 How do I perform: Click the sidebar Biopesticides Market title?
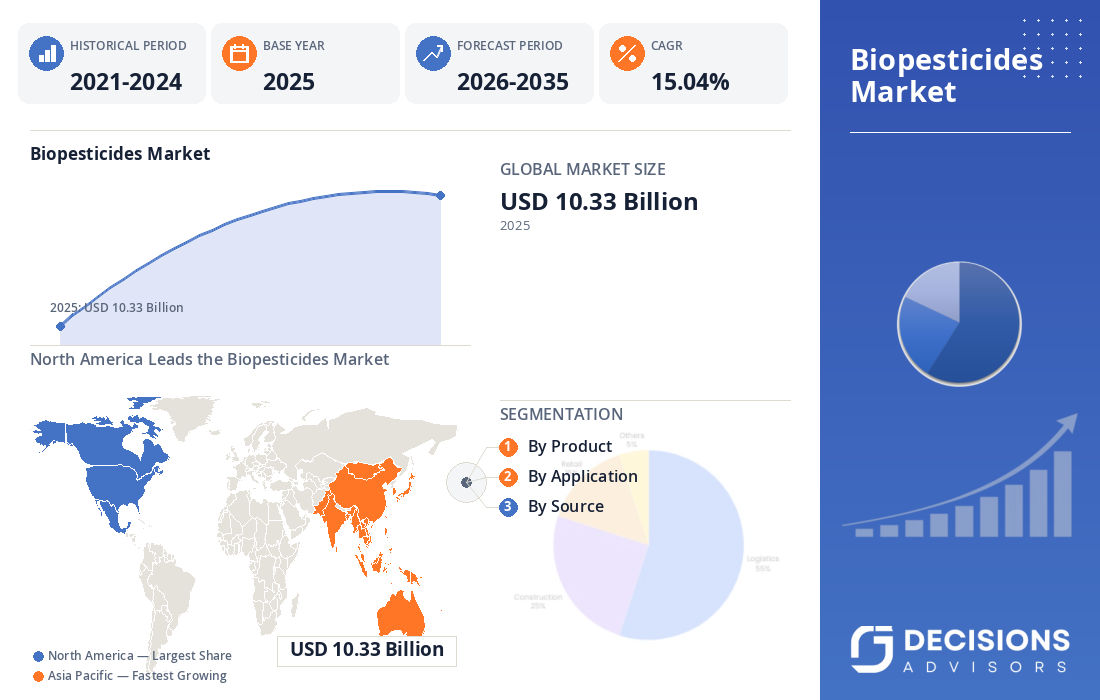(x=946, y=76)
